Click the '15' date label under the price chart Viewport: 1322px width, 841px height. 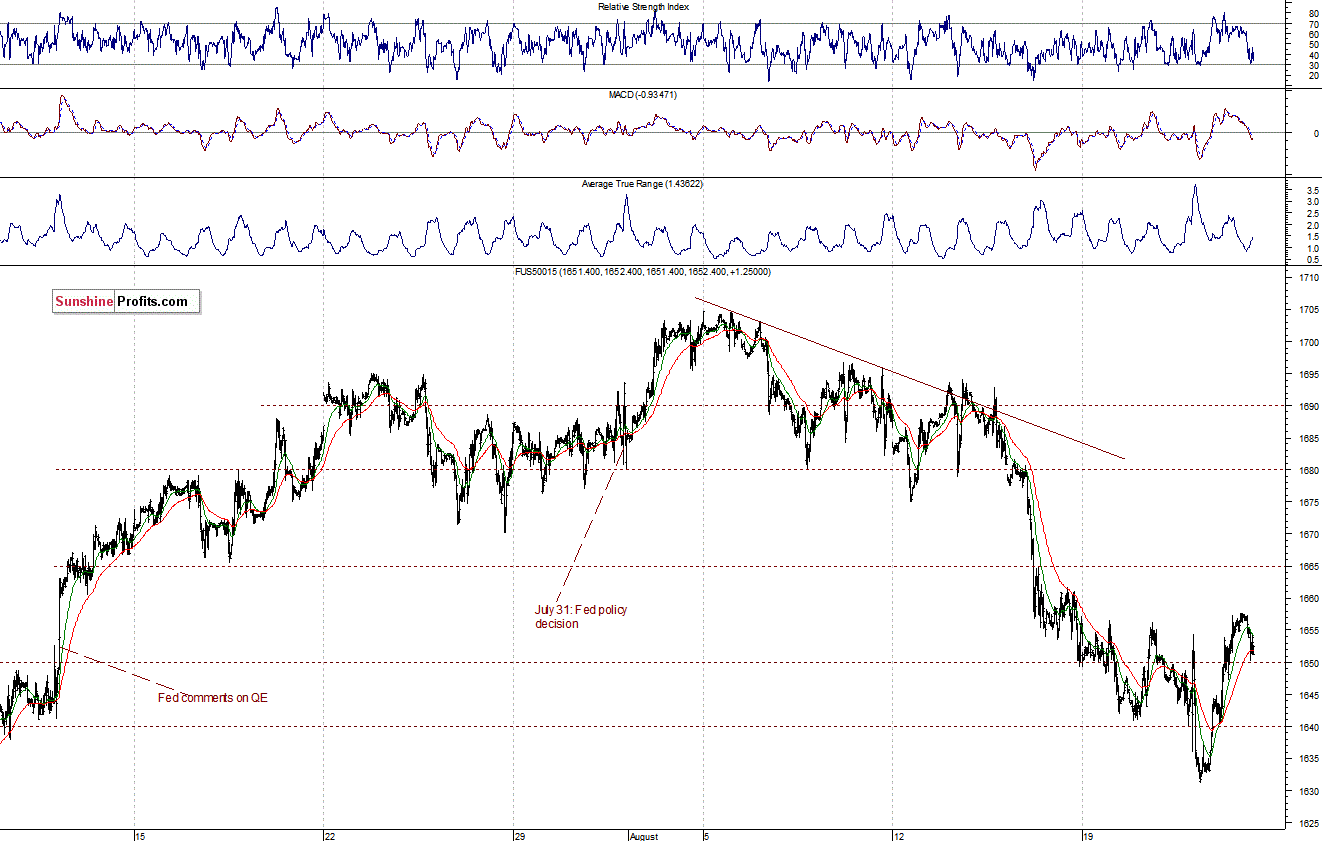point(140,835)
